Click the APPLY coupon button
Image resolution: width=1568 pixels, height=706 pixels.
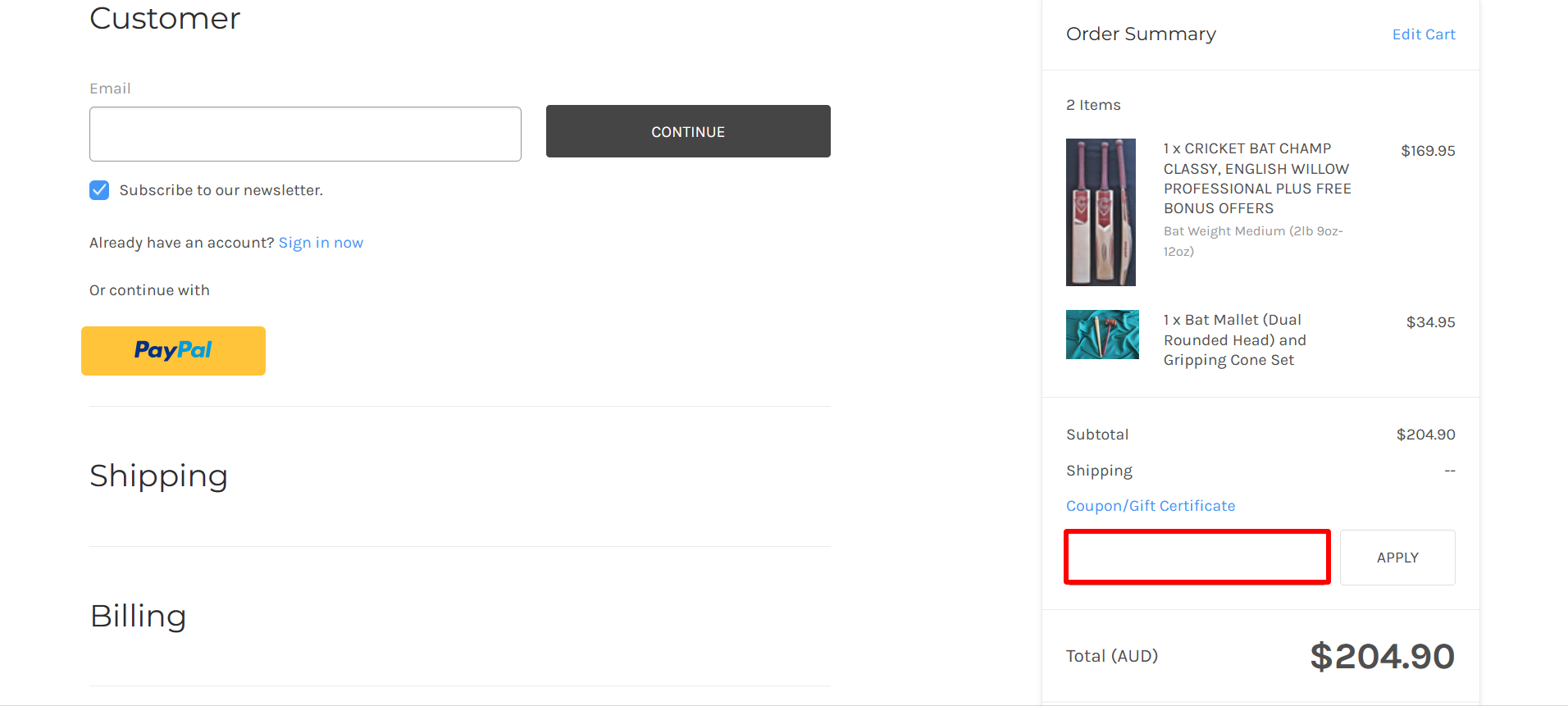tap(1397, 558)
